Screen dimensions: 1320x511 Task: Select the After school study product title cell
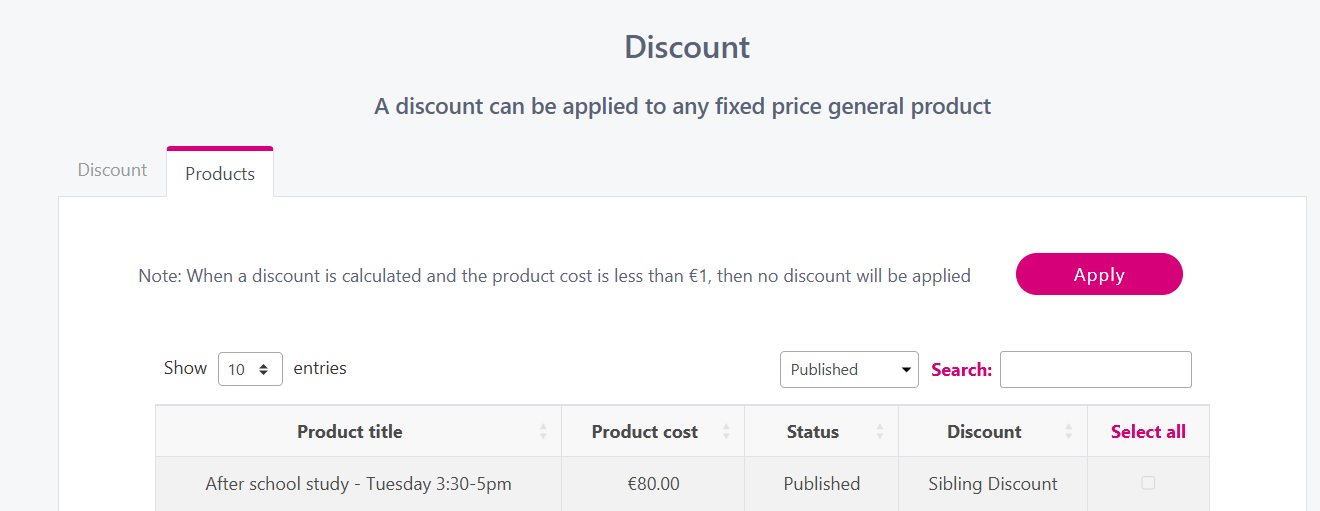(358, 484)
